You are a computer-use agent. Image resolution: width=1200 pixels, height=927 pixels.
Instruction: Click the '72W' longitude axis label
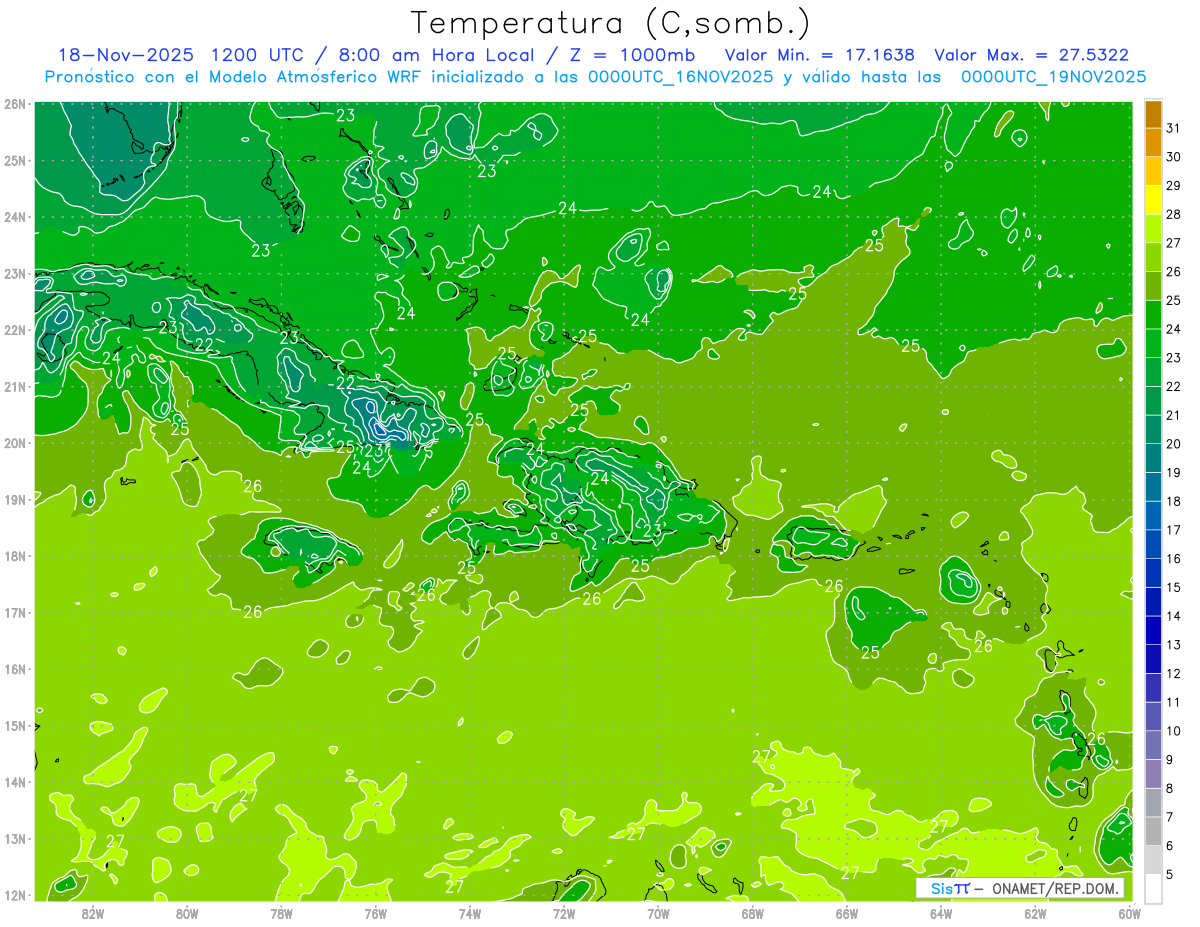[x=564, y=913]
